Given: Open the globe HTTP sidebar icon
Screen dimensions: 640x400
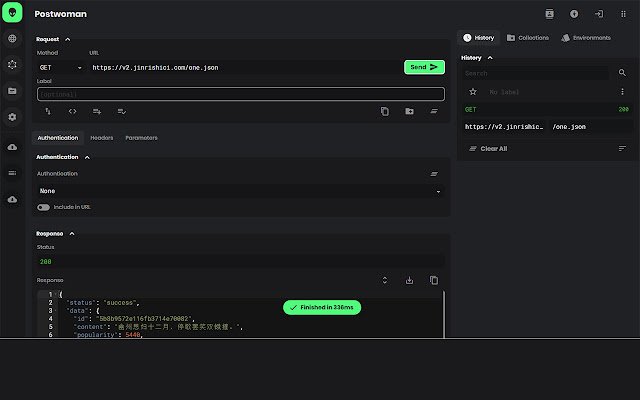Looking at the screenshot, I should pos(12,38).
